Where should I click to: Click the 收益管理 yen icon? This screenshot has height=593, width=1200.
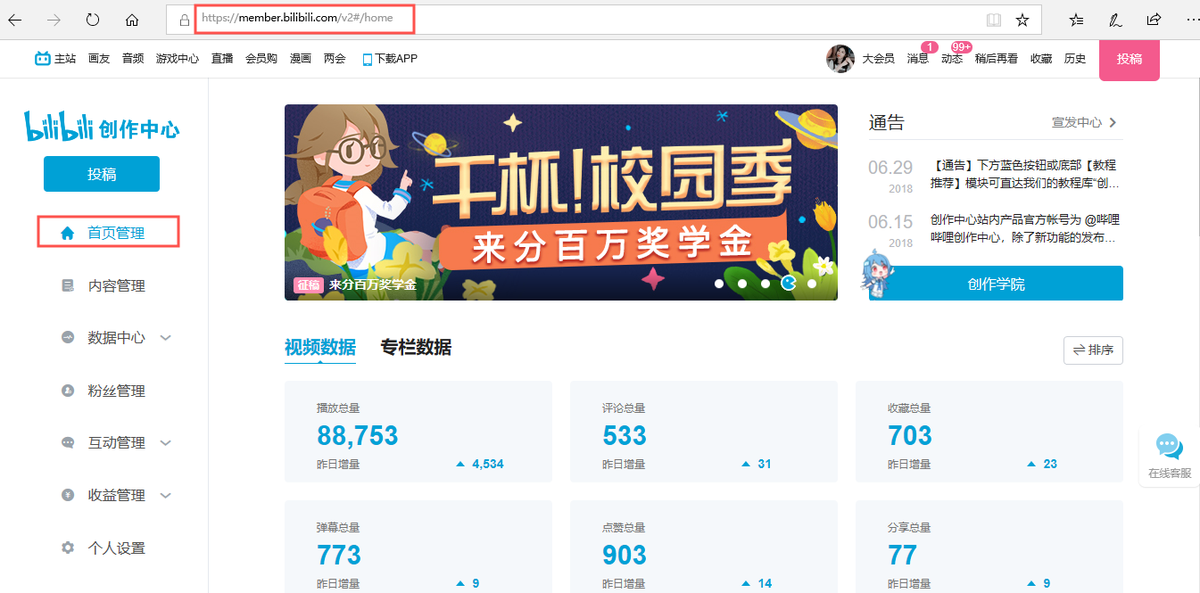68,495
